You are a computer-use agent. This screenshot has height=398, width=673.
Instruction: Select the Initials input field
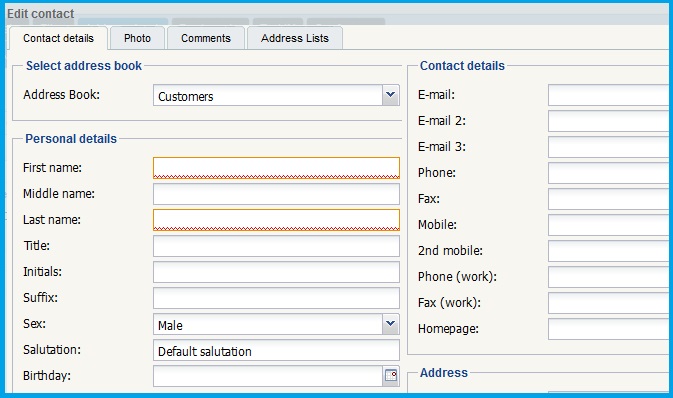tap(276, 272)
